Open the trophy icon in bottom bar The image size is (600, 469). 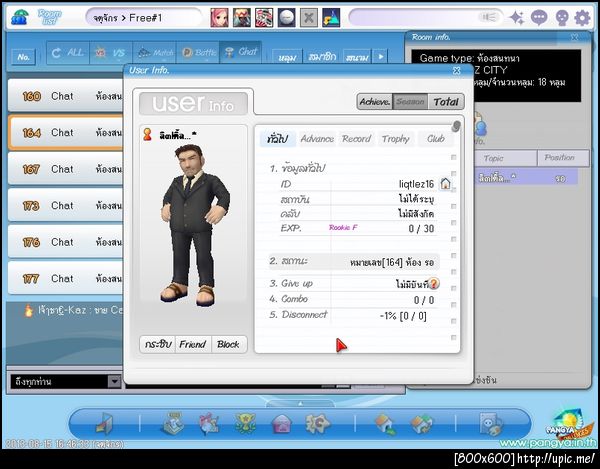[x=245, y=423]
